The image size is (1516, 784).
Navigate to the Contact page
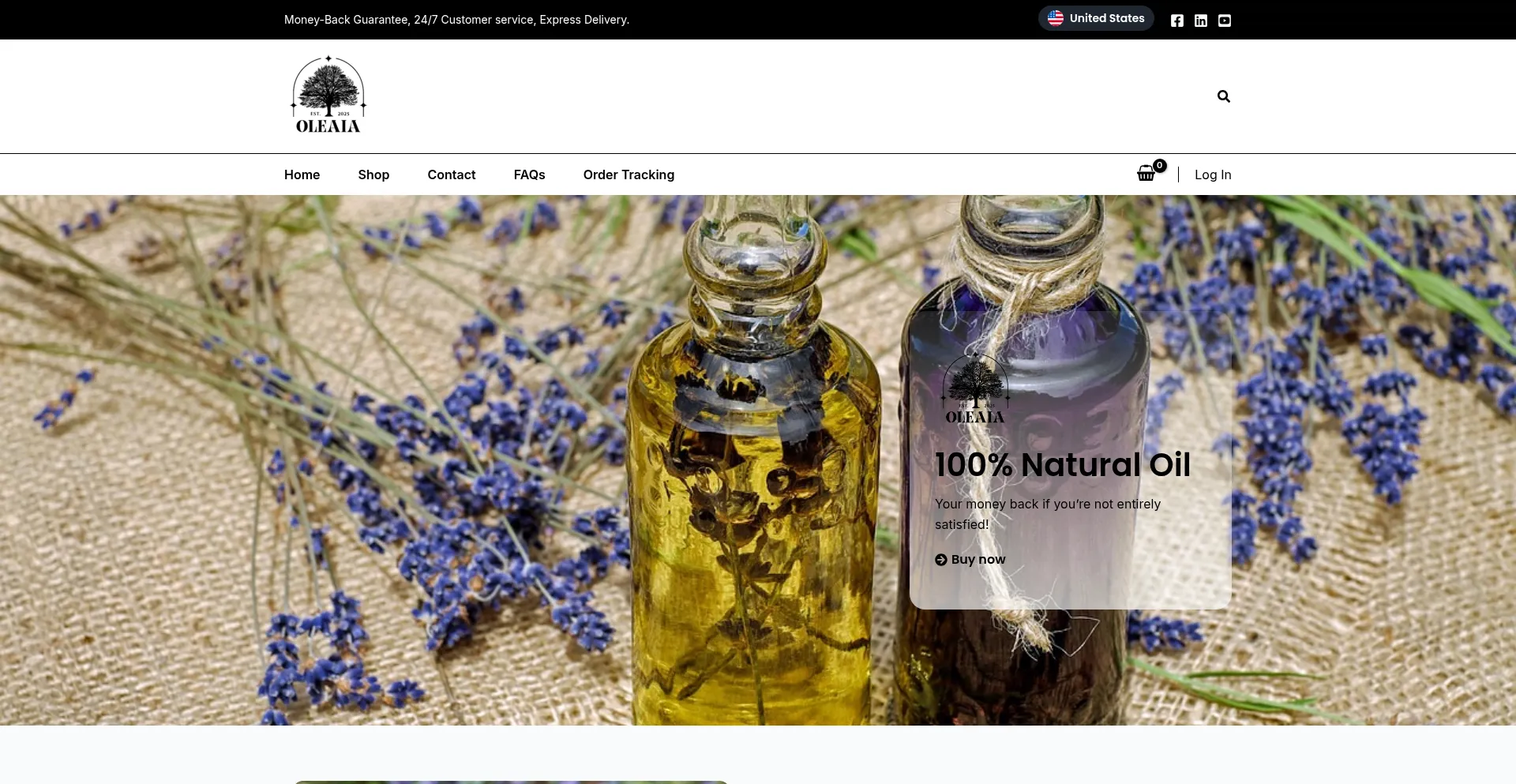[451, 174]
